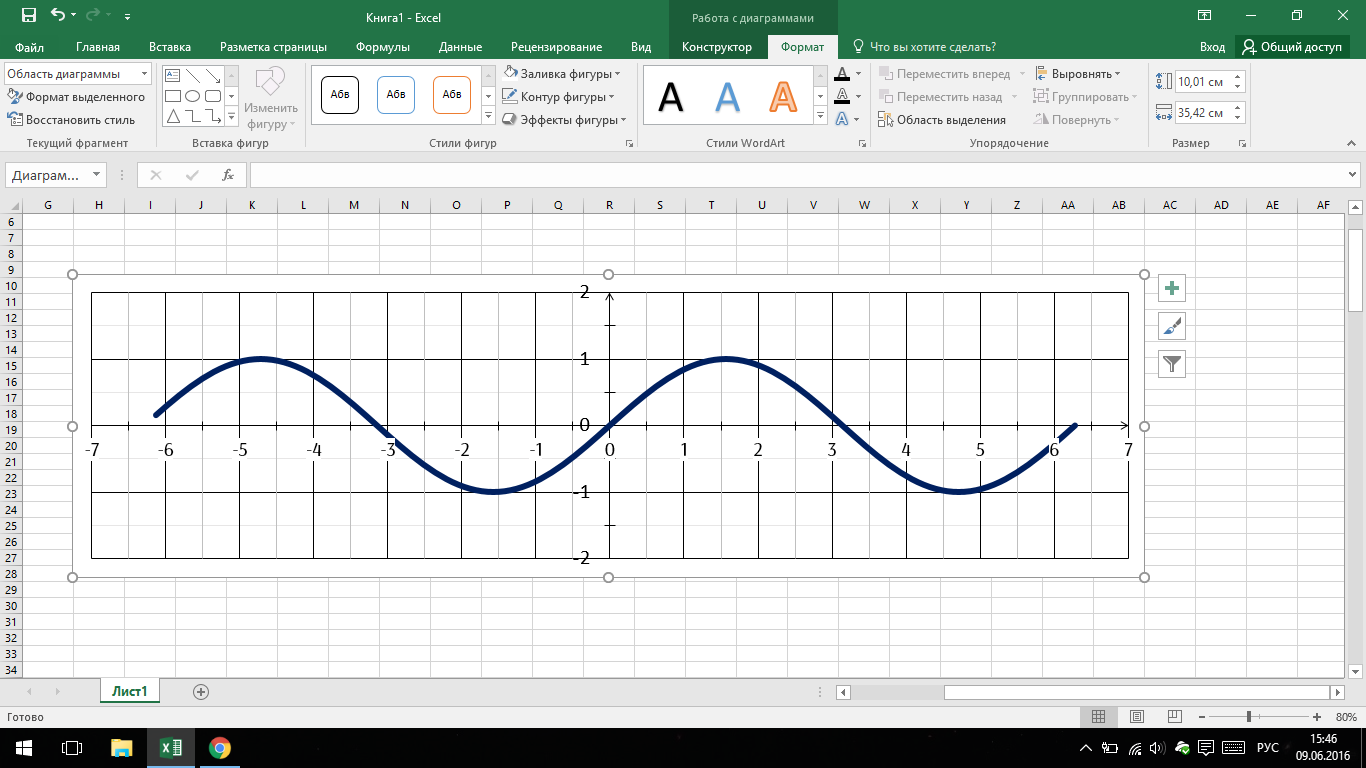Screen dimensions: 1366x768
Task: Open ribbon display options icon
Action: [1206, 16]
